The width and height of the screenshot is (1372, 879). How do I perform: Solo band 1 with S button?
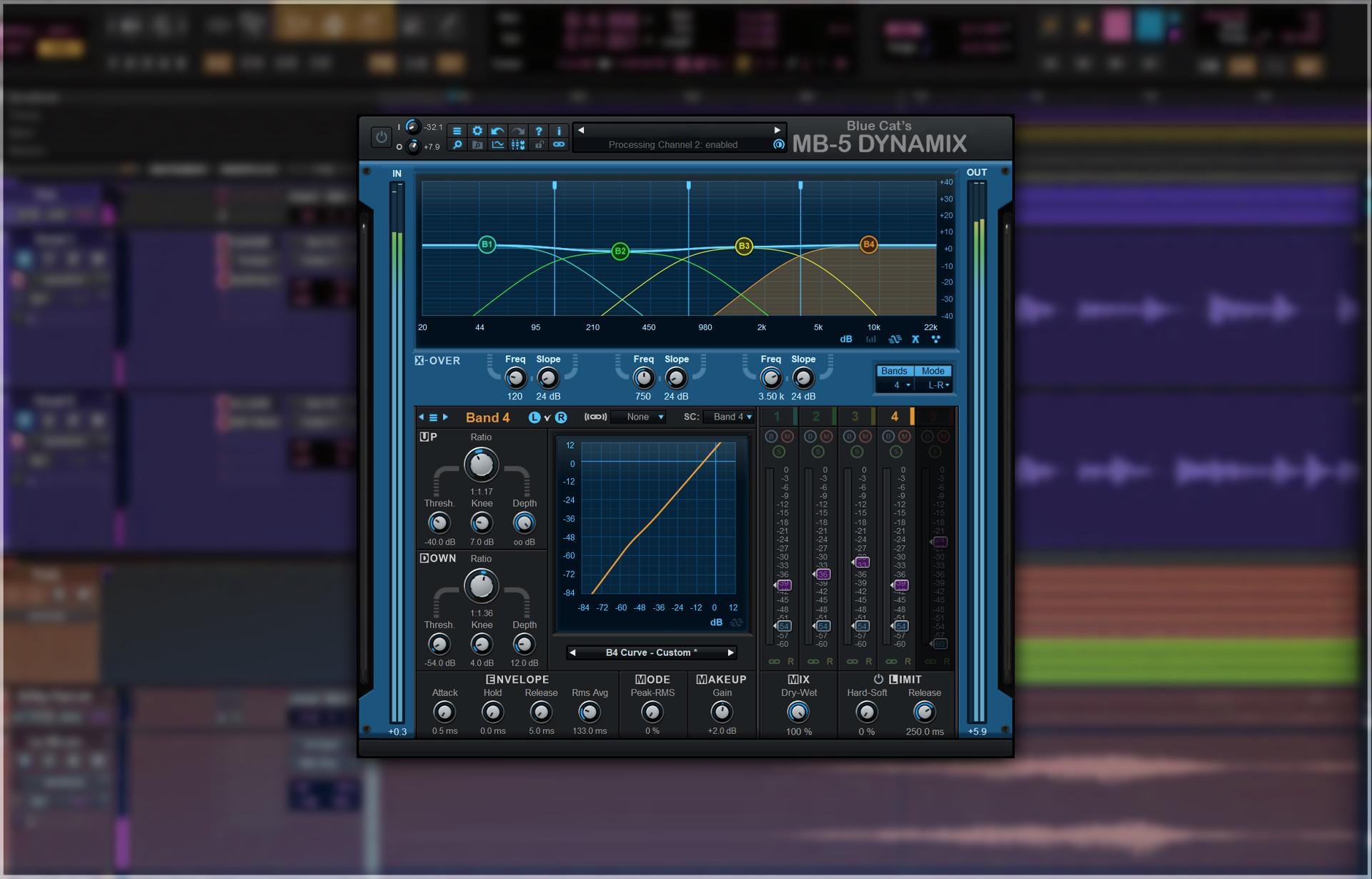(x=779, y=452)
